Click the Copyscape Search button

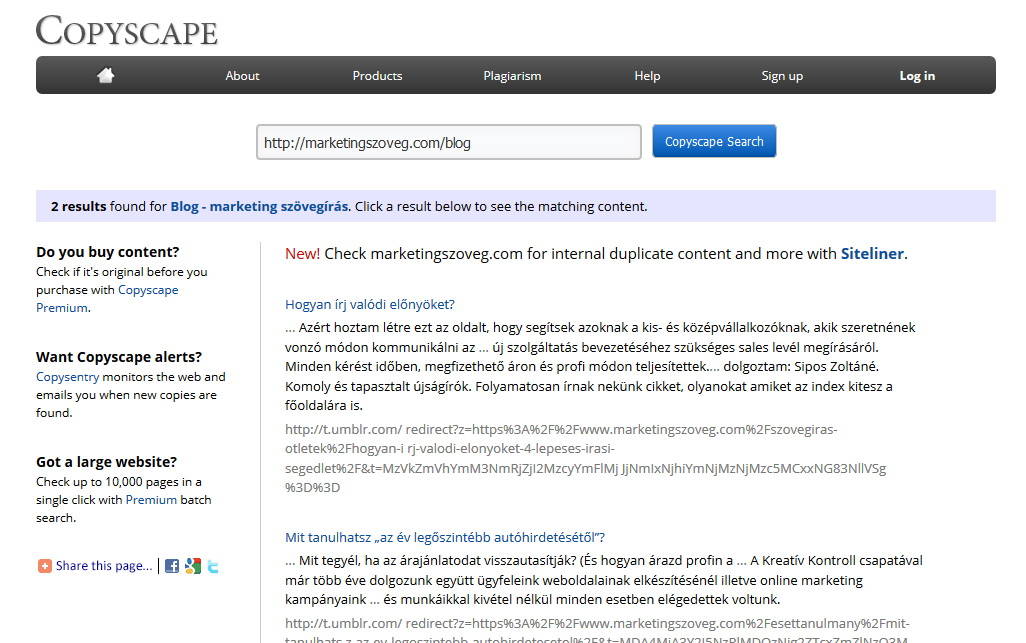click(x=714, y=141)
